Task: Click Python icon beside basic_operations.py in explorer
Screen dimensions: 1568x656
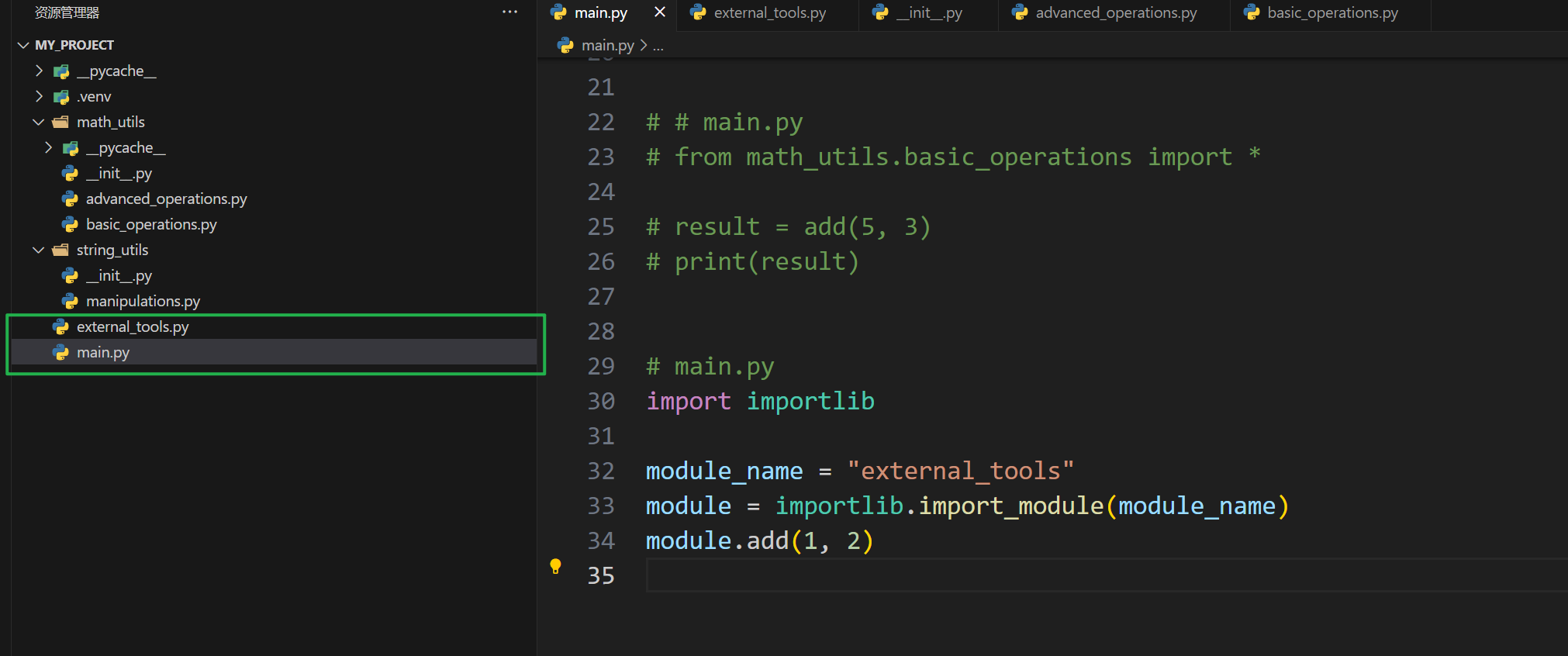Action: coord(70,224)
